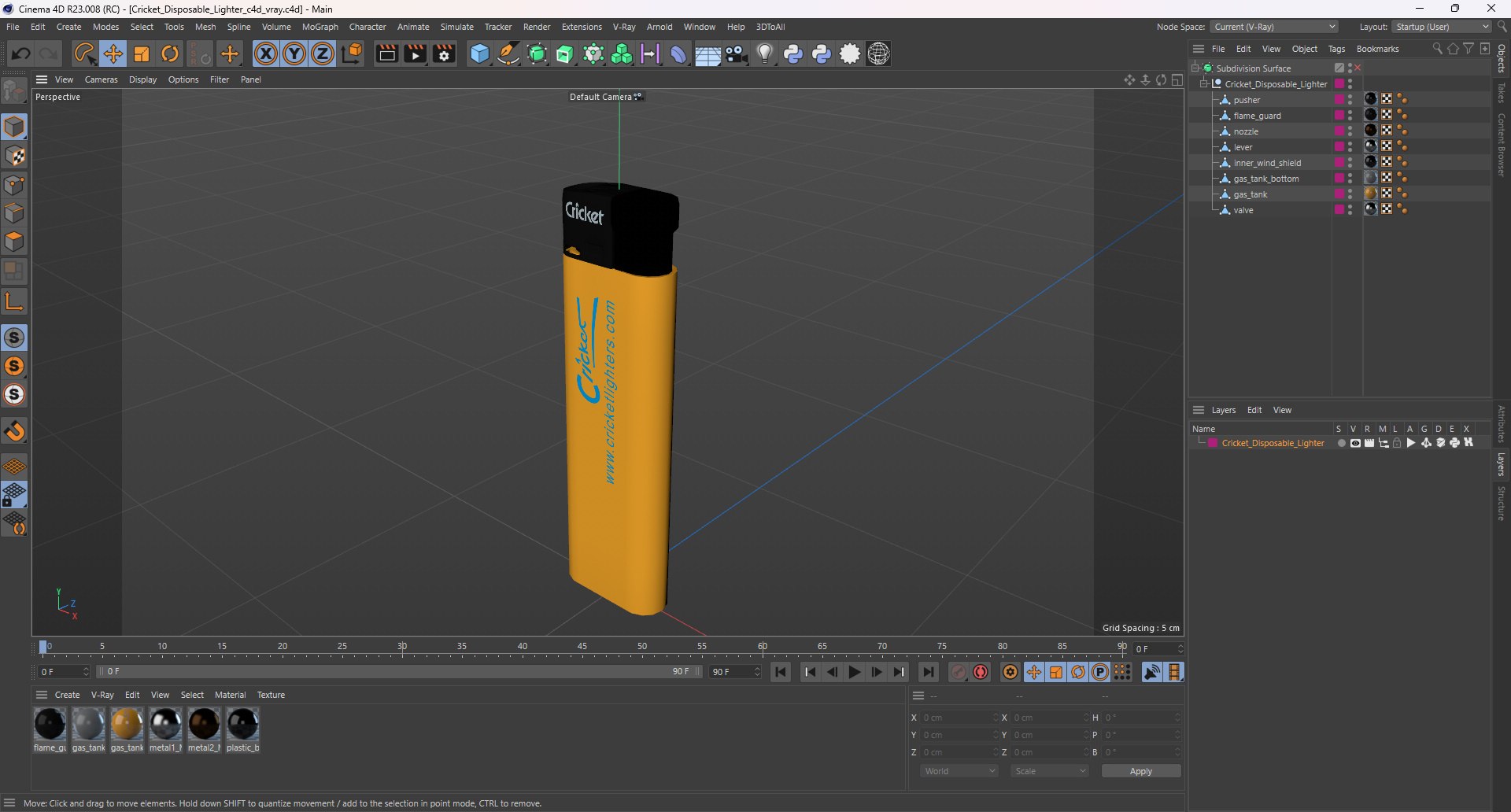Image resolution: width=1511 pixels, height=812 pixels.
Task: Open Object manager Tags menu
Action: tap(1336, 49)
